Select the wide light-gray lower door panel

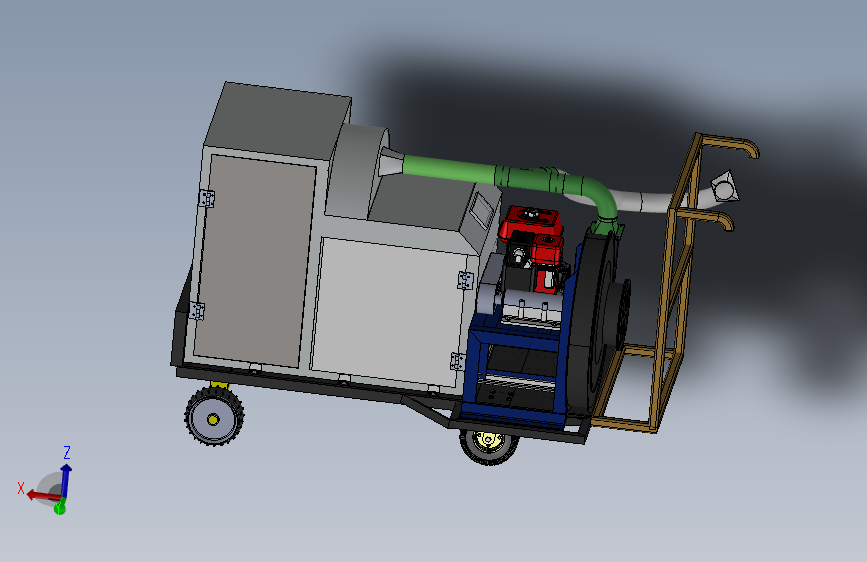tap(389, 313)
